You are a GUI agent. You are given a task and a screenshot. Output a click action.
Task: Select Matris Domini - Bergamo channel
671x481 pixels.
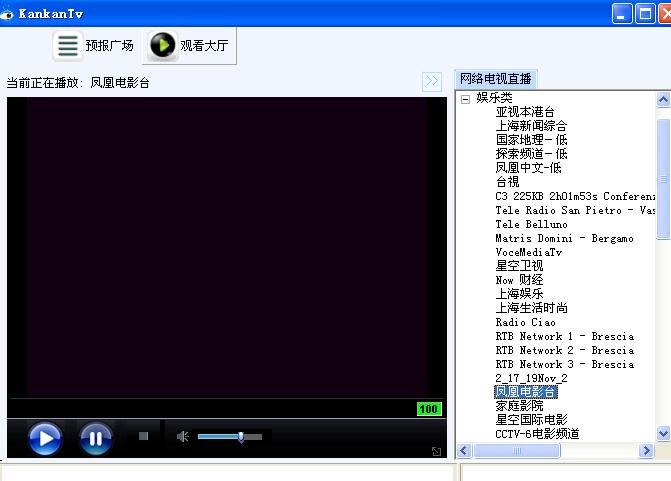tap(564, 238)
